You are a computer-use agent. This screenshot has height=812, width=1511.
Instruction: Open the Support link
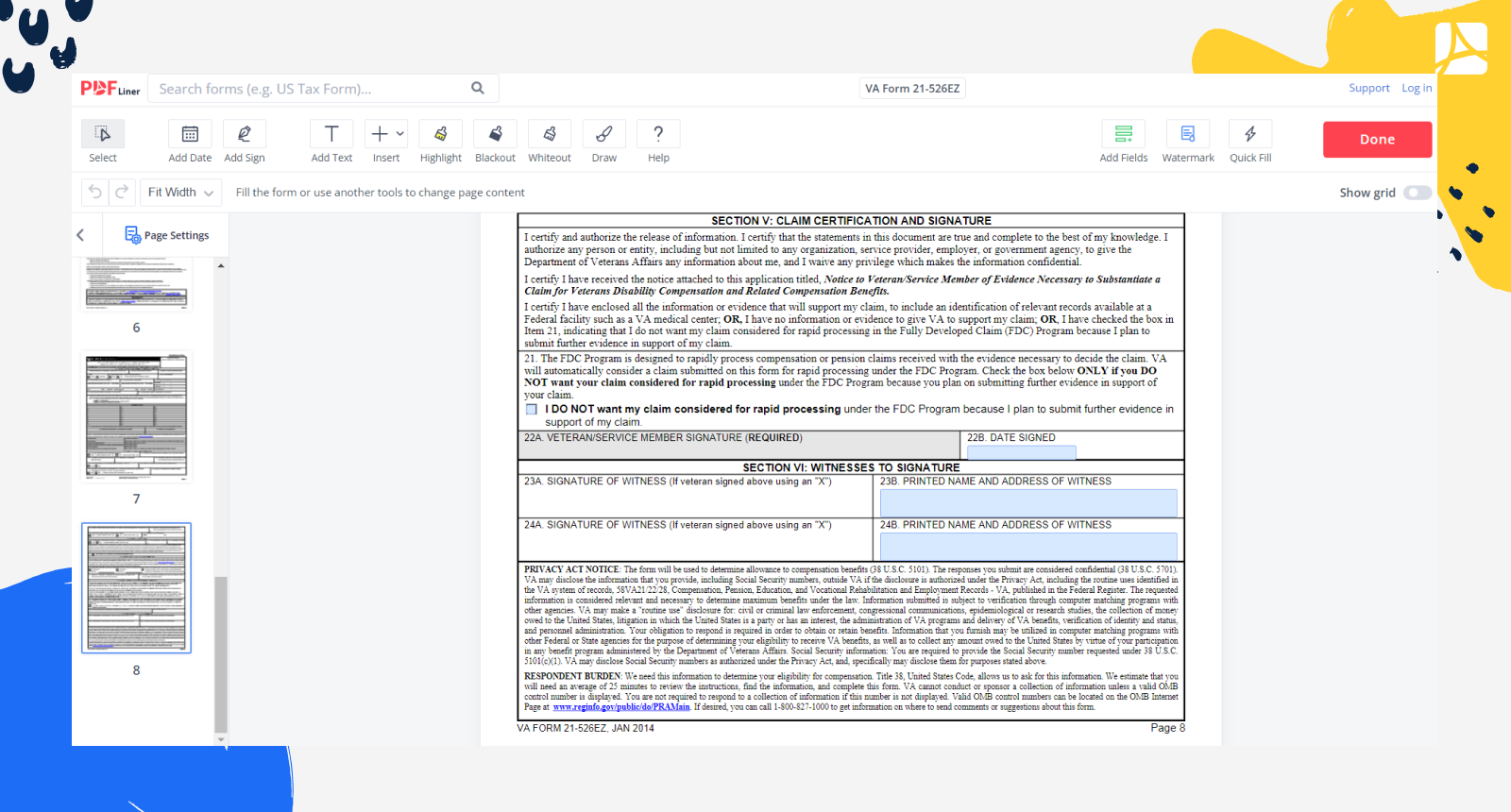(1368, 88)
